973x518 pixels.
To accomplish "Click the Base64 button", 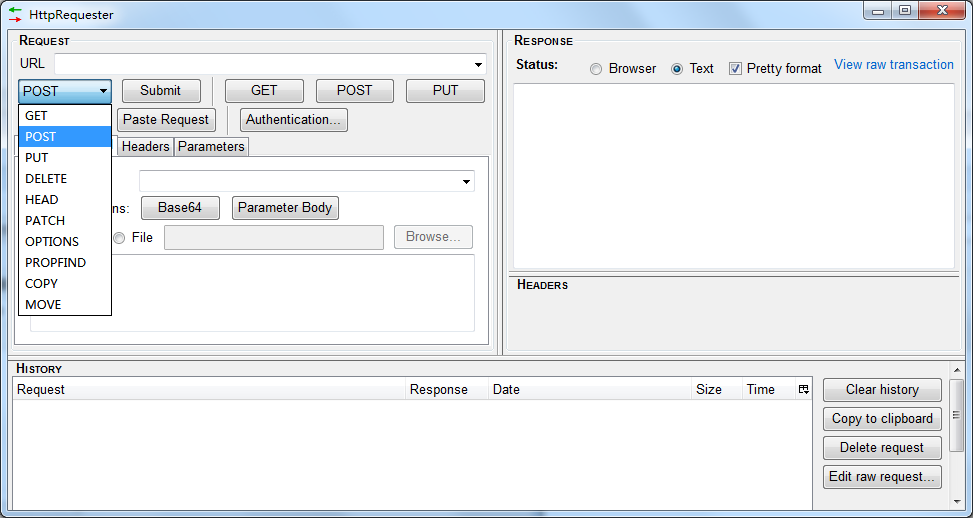I will 179,208.
